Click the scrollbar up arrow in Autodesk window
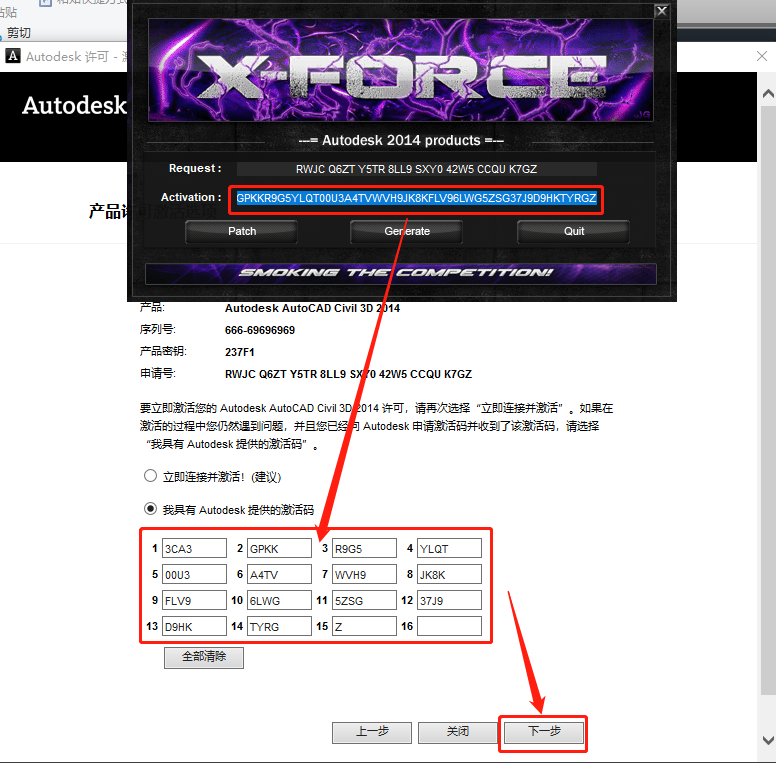The width and height of the screenshot is (776, 763). [768, 93]
